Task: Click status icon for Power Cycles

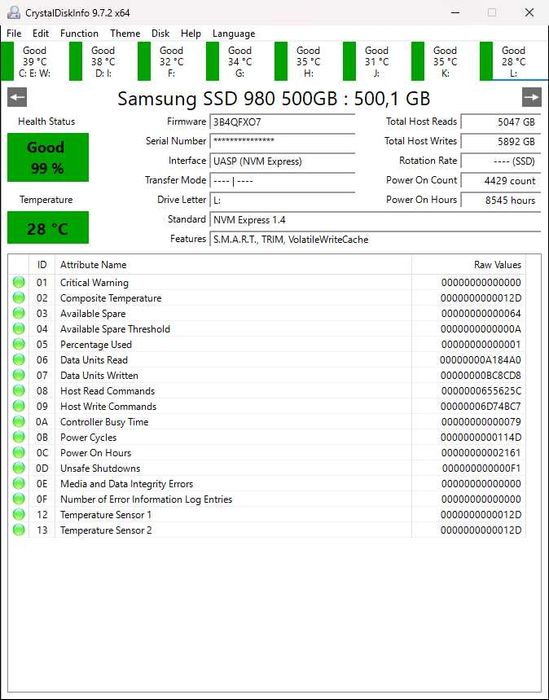Action: coord(19,437)
